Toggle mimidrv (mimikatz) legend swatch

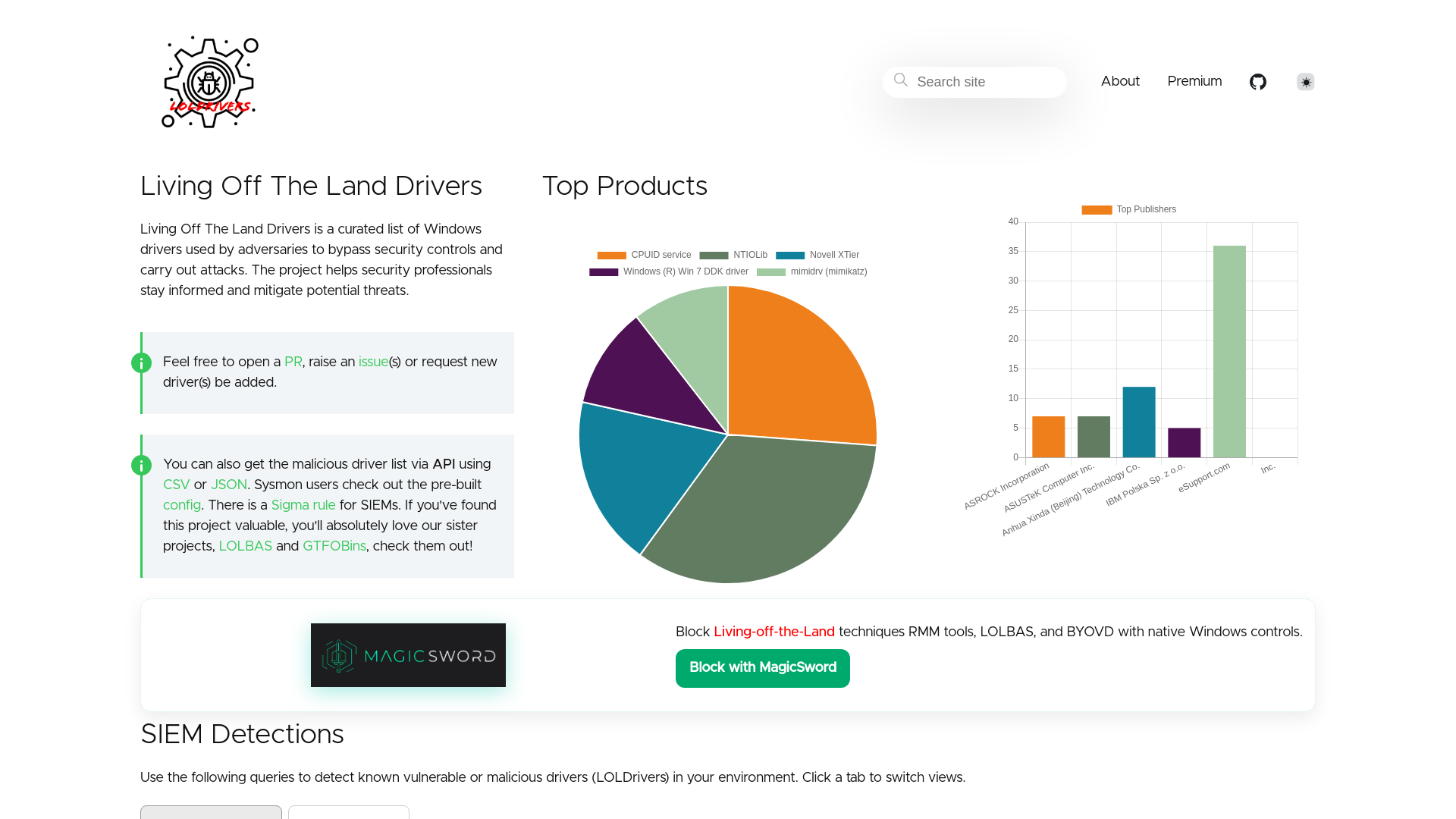(771, 272)
